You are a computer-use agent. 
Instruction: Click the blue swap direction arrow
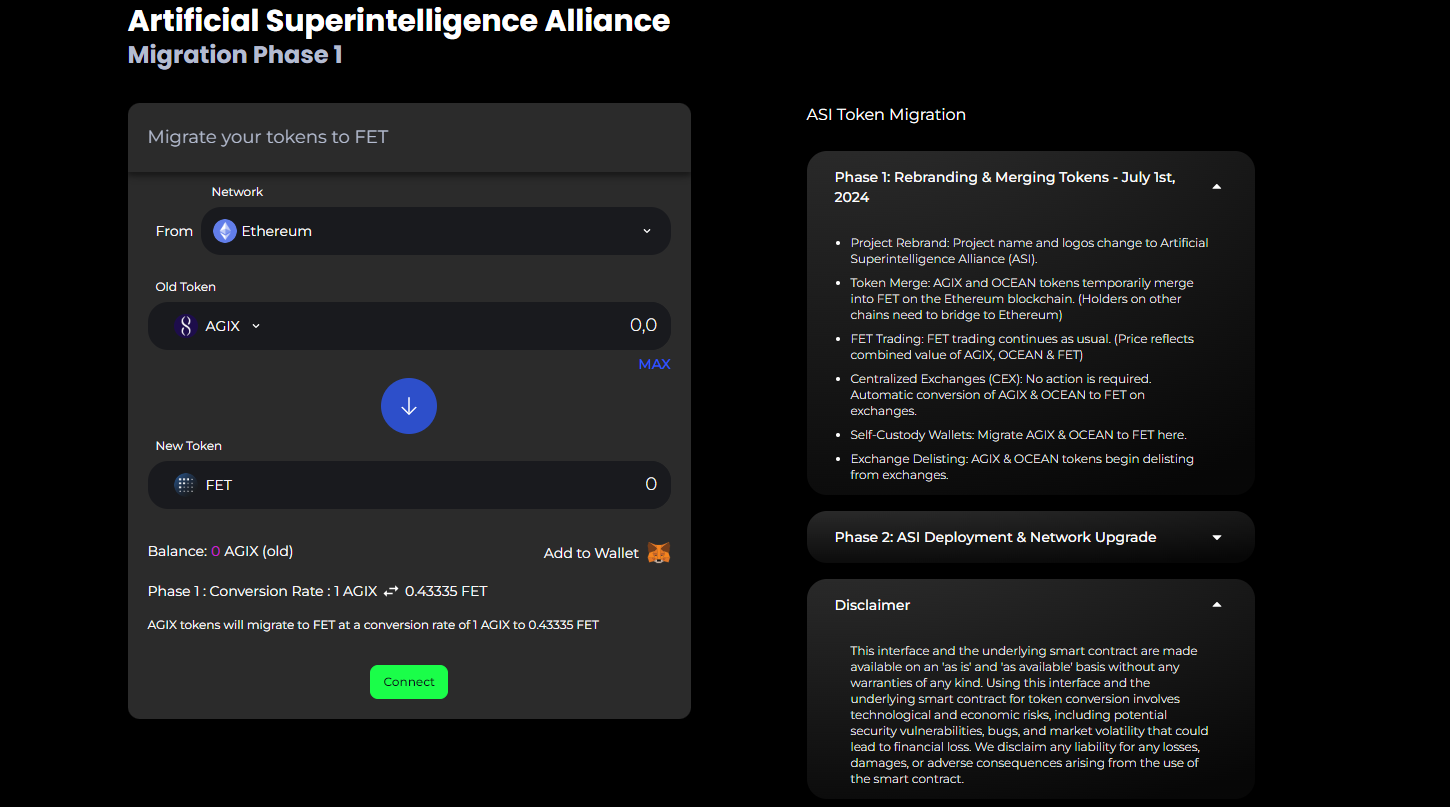tap(409, 406)
